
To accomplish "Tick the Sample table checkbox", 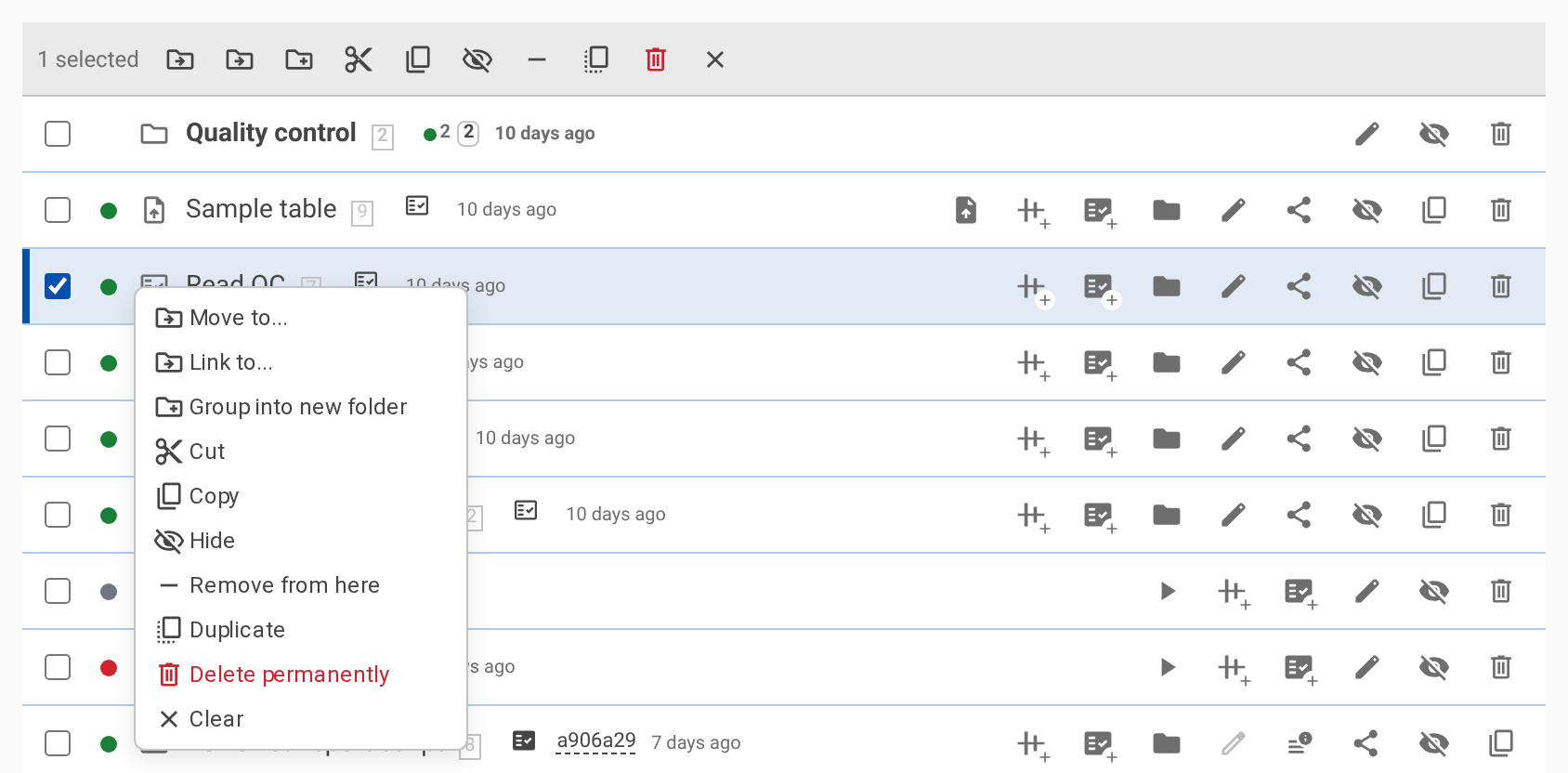I will 58,210.
